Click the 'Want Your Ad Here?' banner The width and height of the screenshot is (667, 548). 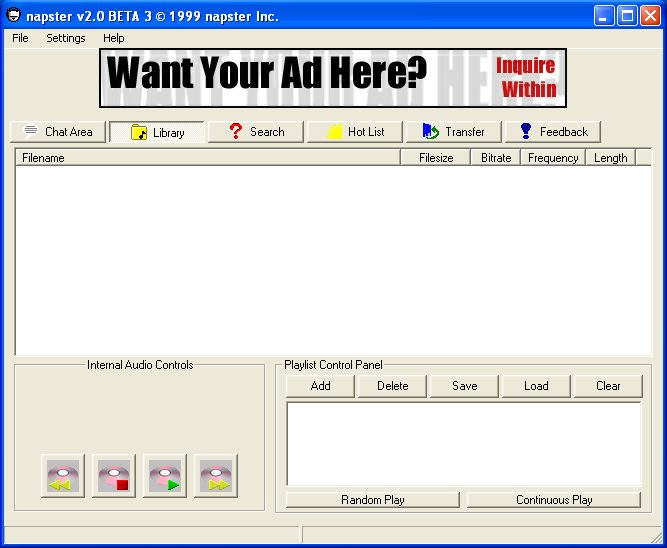tap(333, 78)
